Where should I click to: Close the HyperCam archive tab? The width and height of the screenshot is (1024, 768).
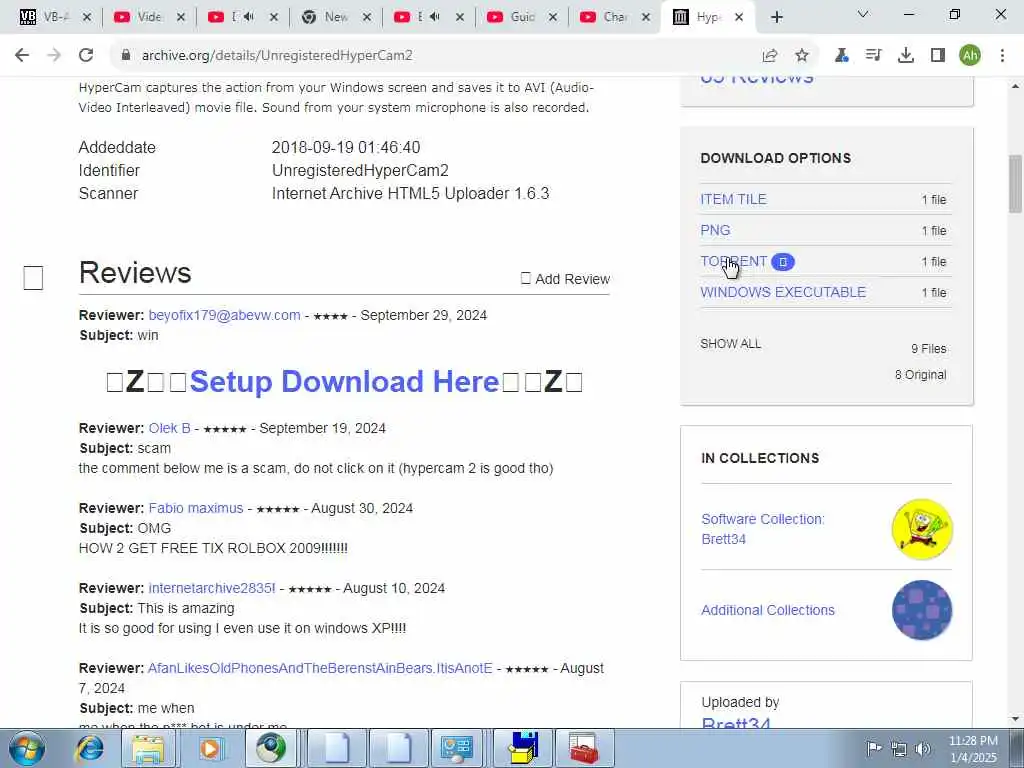[739, 18]
